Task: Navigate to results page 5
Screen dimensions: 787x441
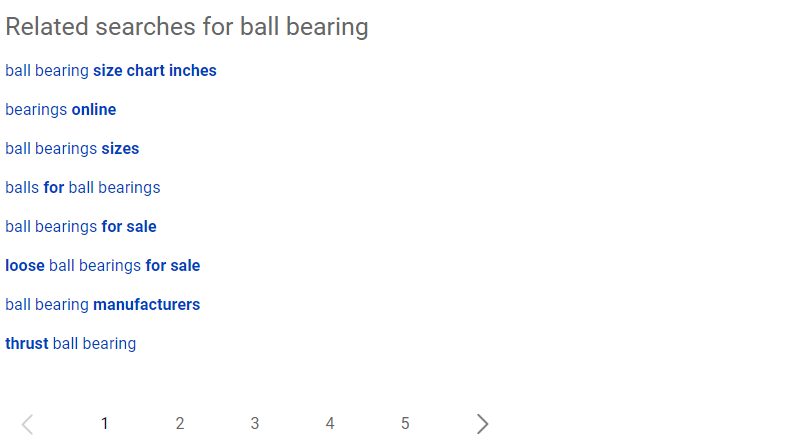Action: click(x=405, y=424)
